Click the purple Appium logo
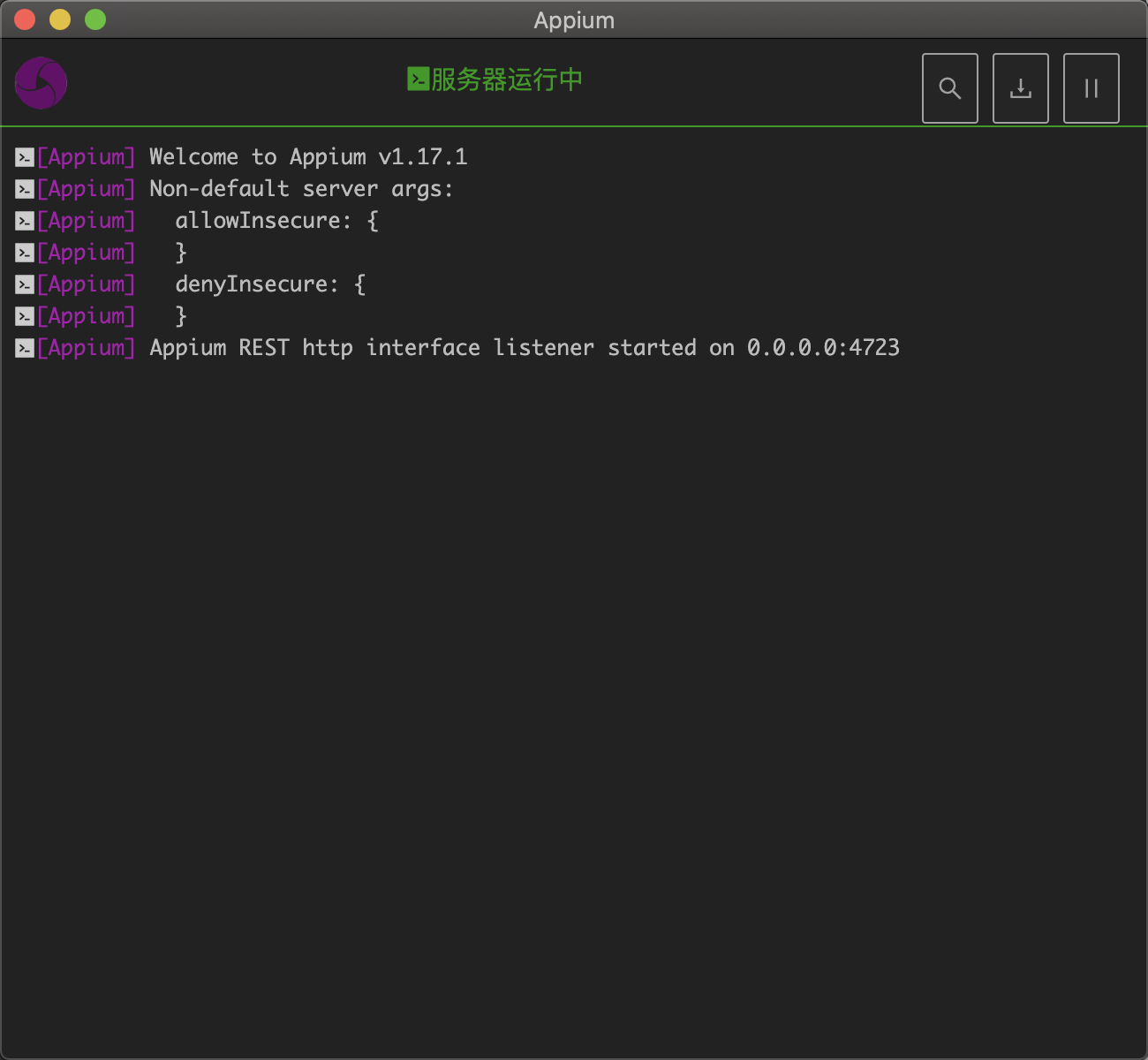This screenshot has width=1148, height=1060. pyautogui.click(x=41, y=83)
